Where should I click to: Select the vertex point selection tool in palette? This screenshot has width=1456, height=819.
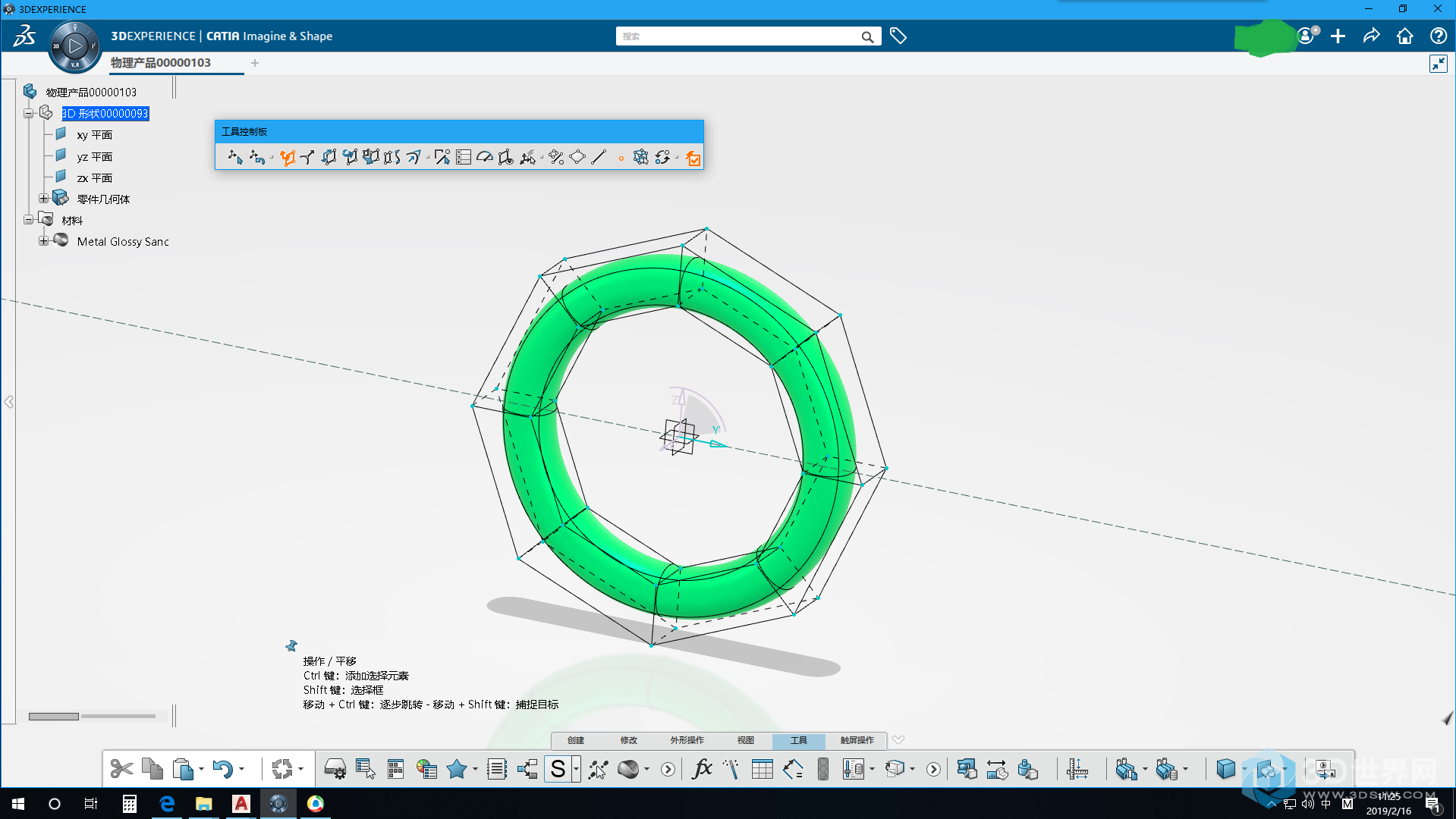pyautogui.click(x=621, y=158)
